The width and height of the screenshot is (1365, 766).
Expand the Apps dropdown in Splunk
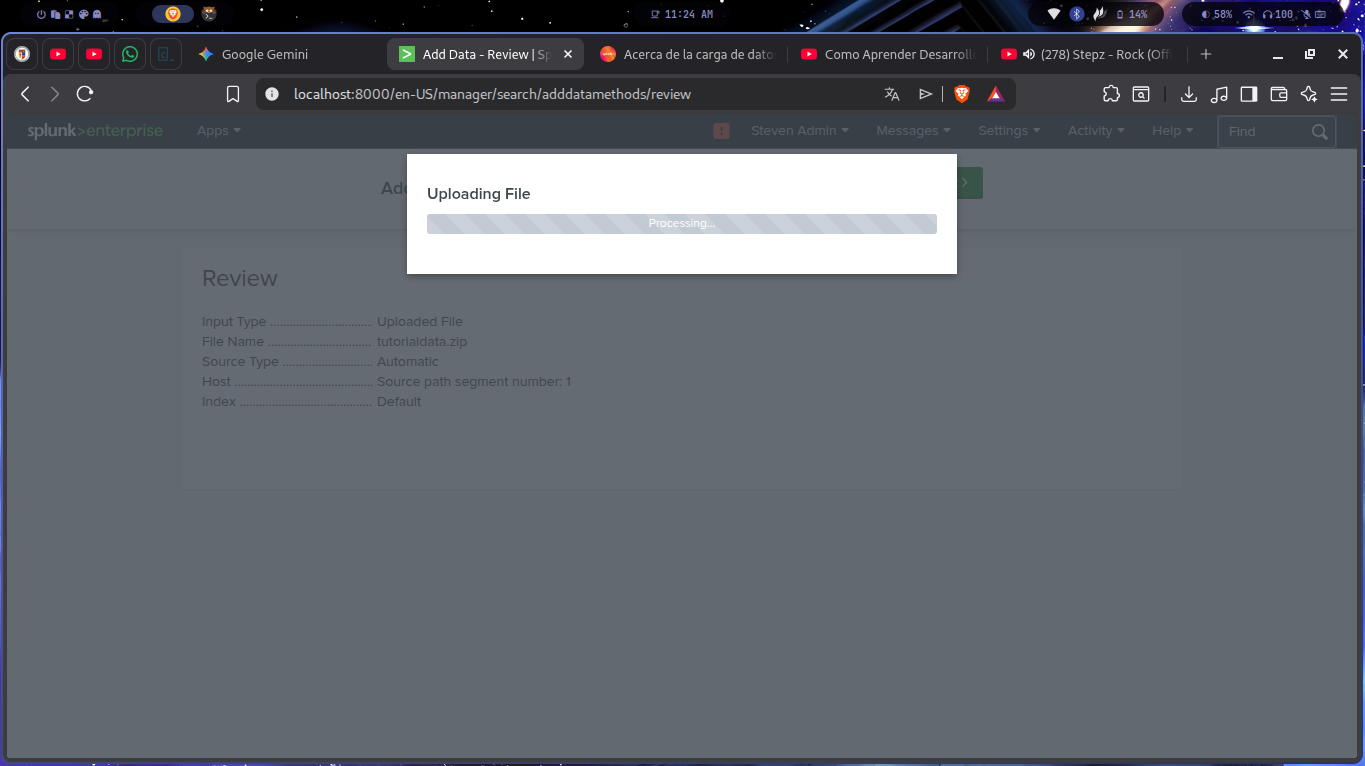(x=218, y=131)
